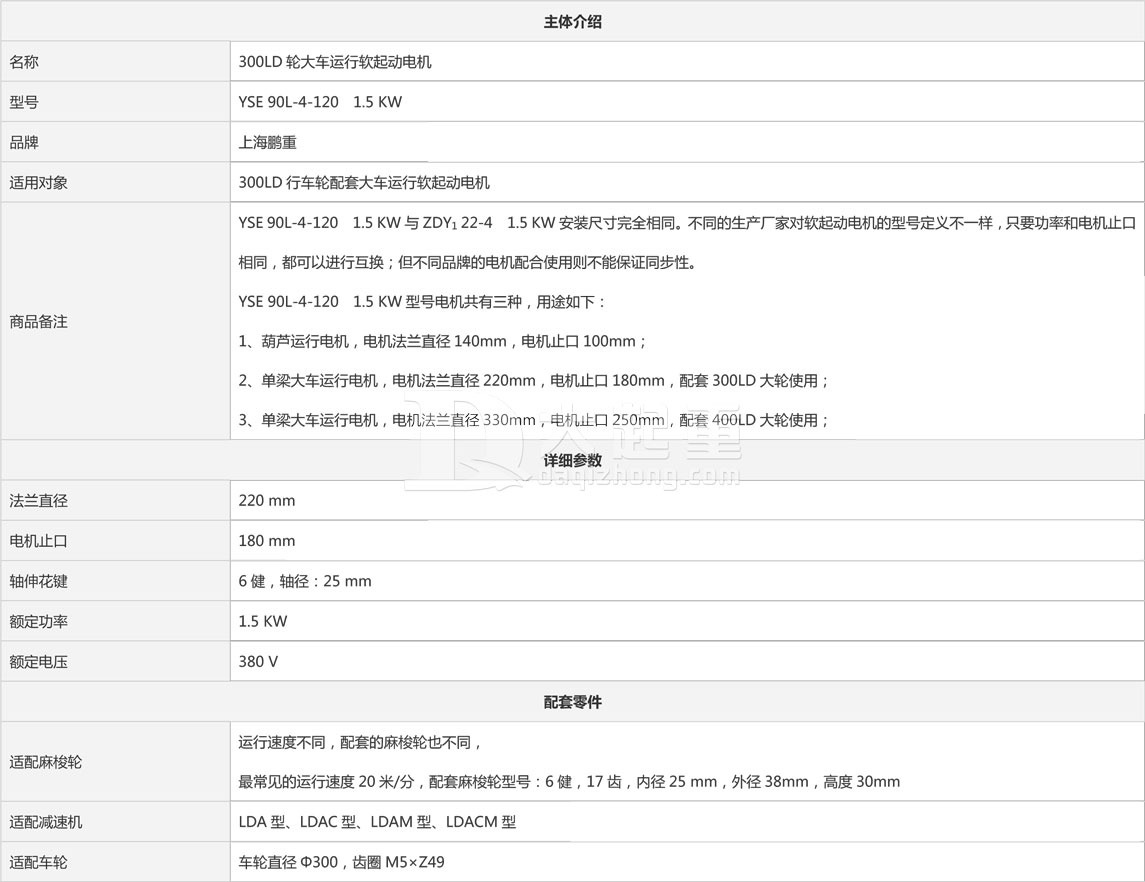The height and width of the screenshot is (882, 1145).
Task: Click the 6 键，轴径：25 mm value
Action: [x=305, y=581]
